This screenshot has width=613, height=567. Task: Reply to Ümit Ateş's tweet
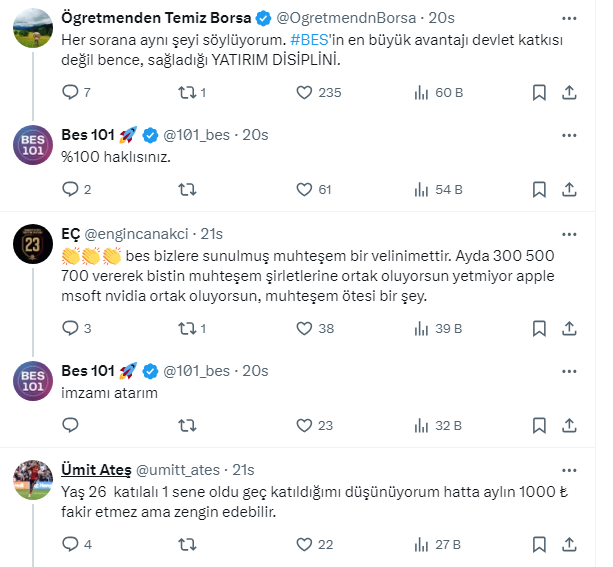click(70, 544)
